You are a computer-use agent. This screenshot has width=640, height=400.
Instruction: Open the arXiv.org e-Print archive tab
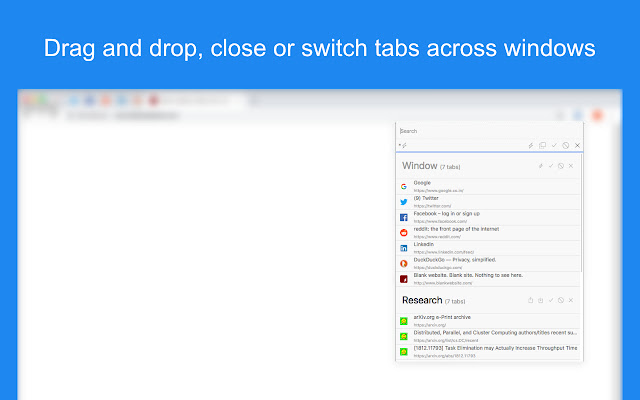click(x=488, y=321)
